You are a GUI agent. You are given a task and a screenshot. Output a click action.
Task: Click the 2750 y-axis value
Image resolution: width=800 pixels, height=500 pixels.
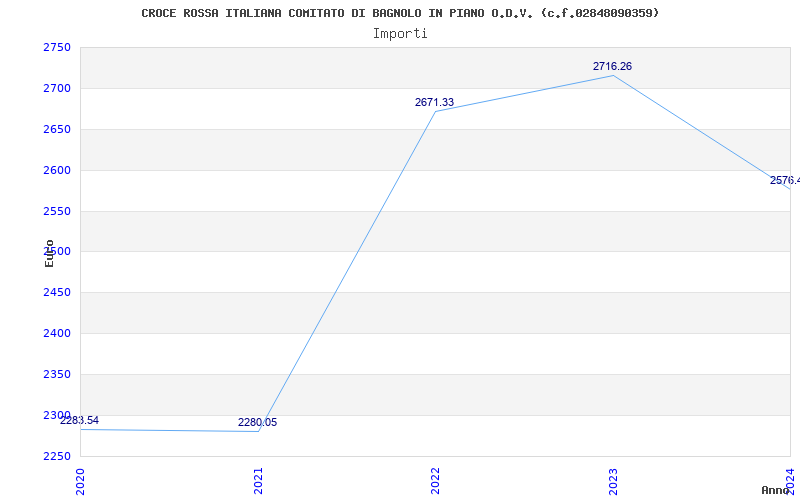click(57, 47)
